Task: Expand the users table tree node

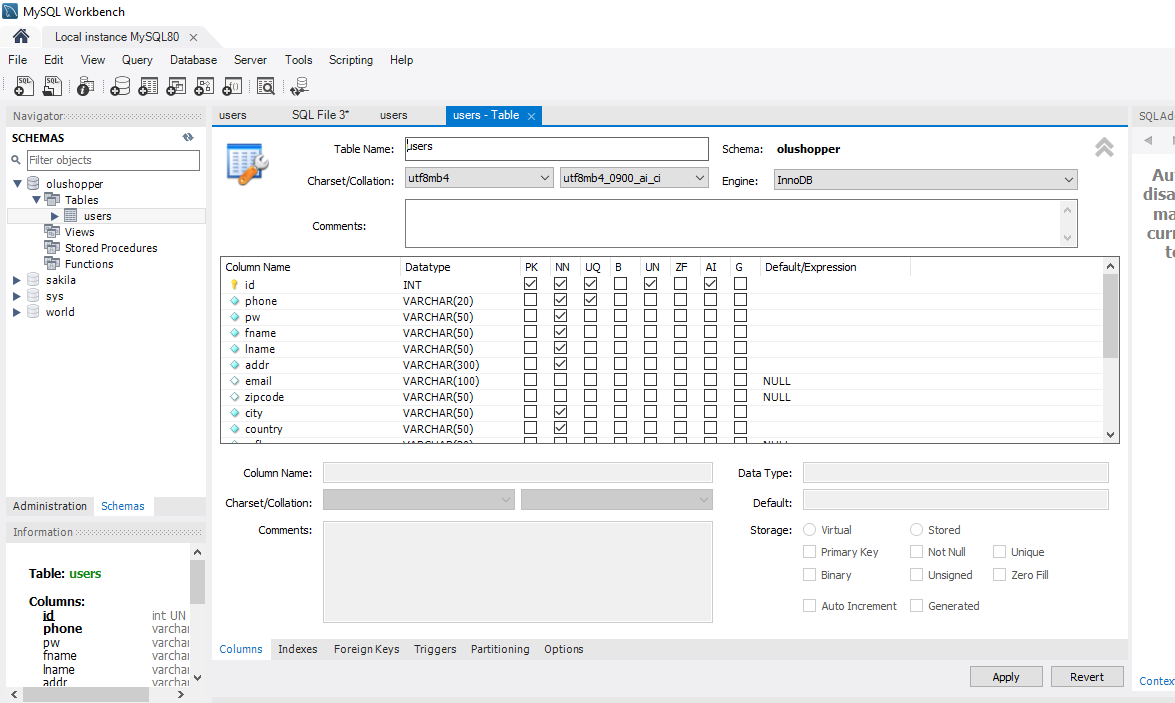Action: pyautogui.click(x=54, y=216)
